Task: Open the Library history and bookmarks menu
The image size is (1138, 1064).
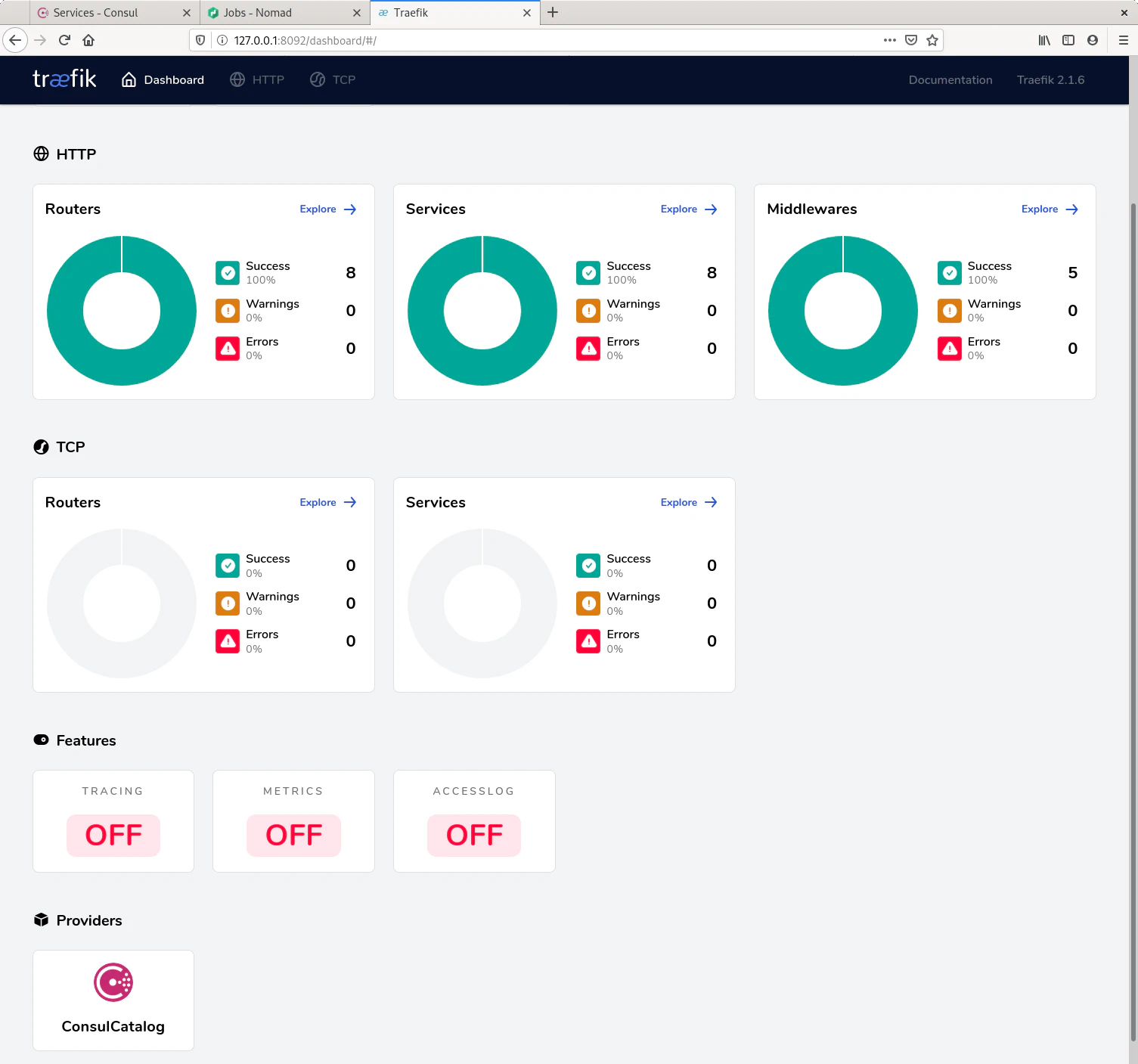Action: (x=1044, y=40)
